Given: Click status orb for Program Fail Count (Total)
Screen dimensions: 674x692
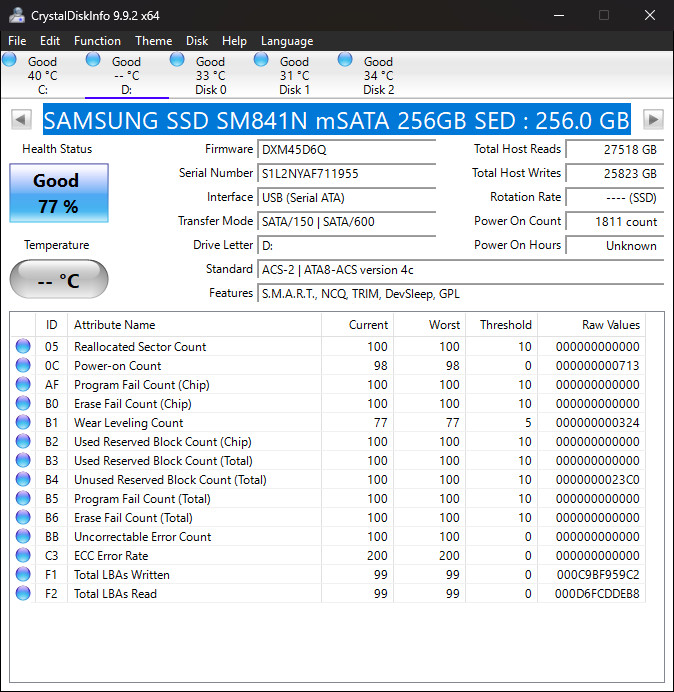Looking at the screenshot, I should 23,498.
